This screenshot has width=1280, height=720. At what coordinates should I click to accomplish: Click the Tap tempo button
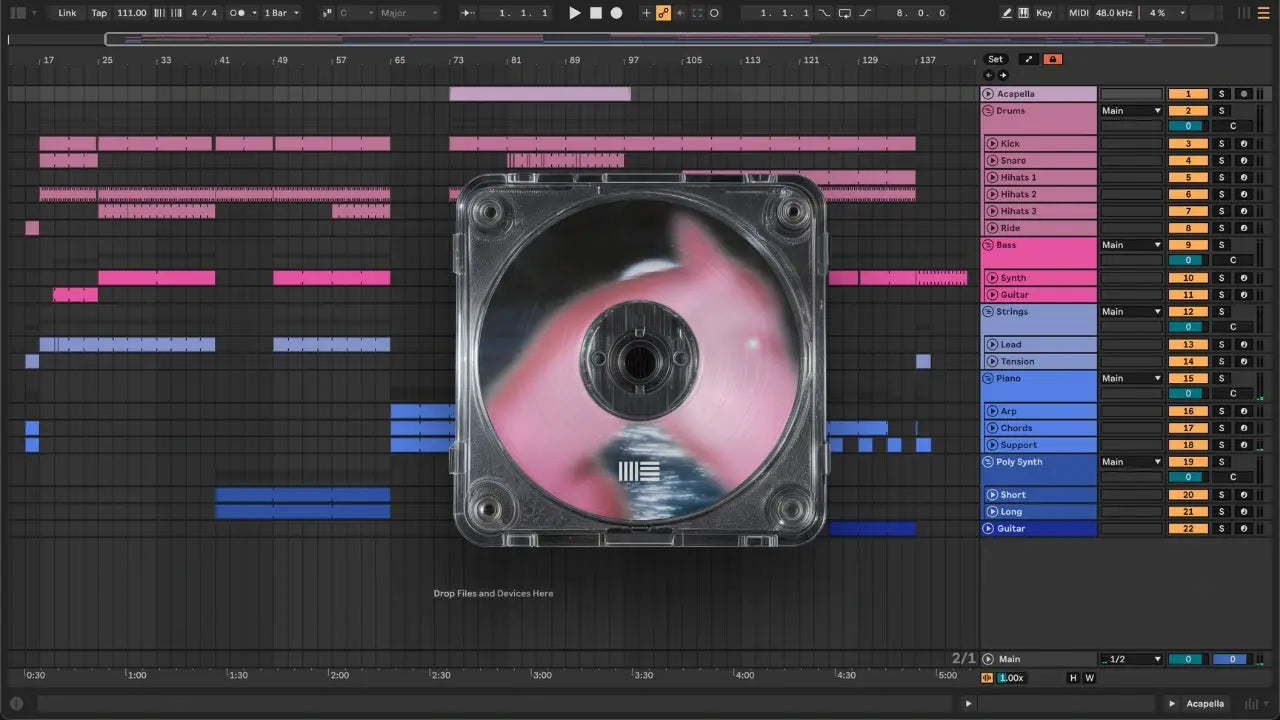click(x=99, y=13)
